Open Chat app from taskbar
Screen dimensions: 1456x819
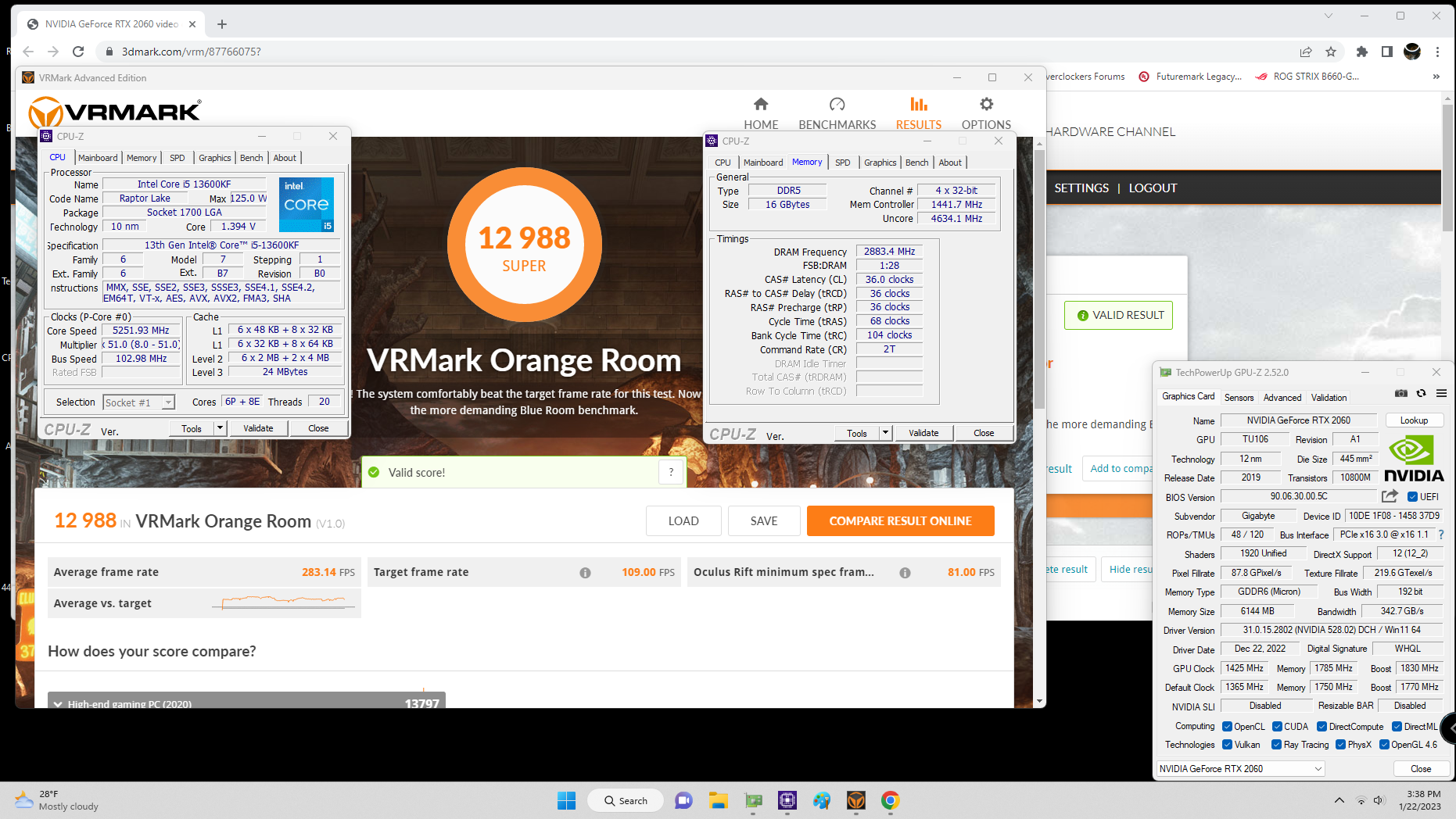point(683,800)
